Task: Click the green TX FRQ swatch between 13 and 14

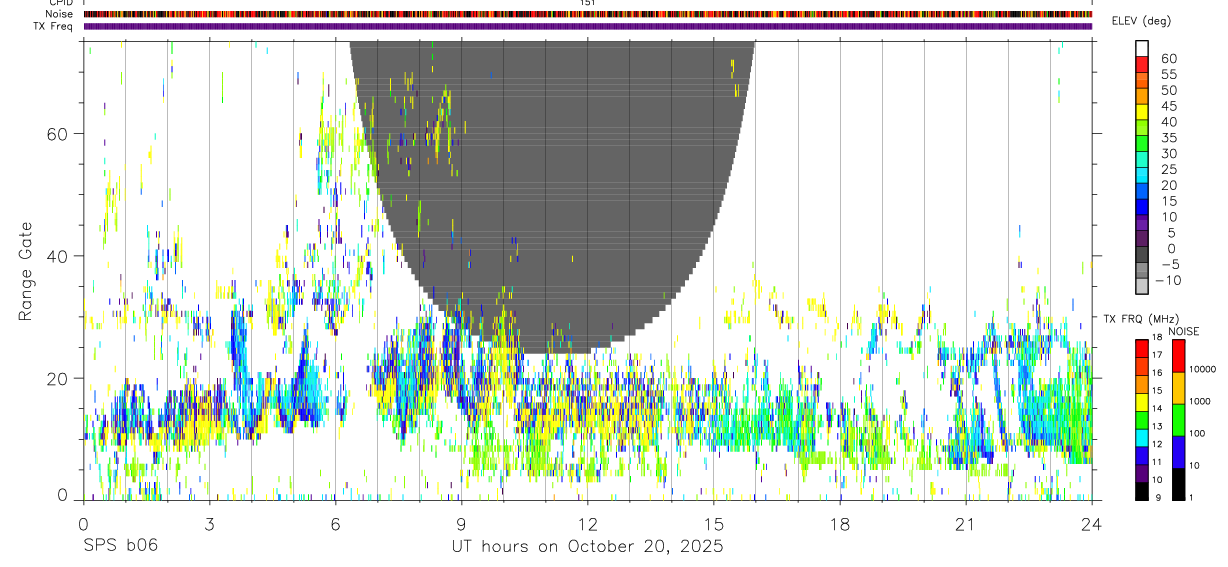Action: (1142, 420)
